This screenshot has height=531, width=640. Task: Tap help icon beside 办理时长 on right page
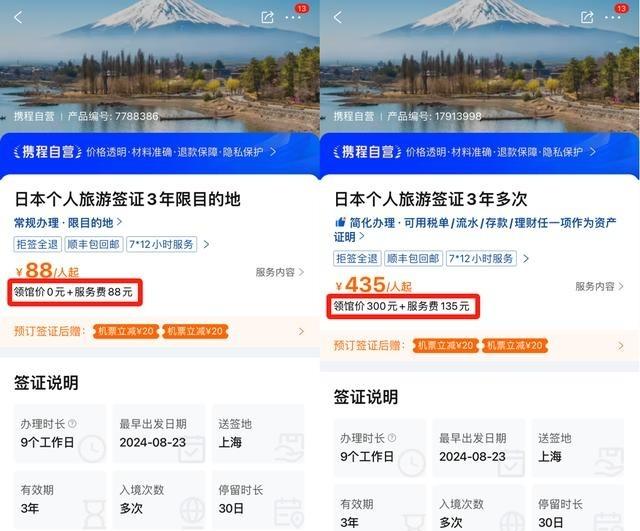392,438
